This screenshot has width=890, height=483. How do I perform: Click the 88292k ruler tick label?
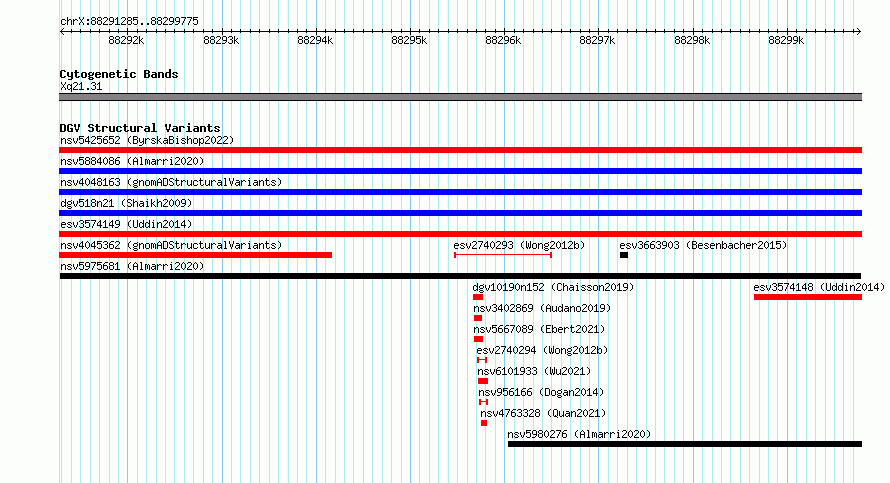click(x=127, y=40)
